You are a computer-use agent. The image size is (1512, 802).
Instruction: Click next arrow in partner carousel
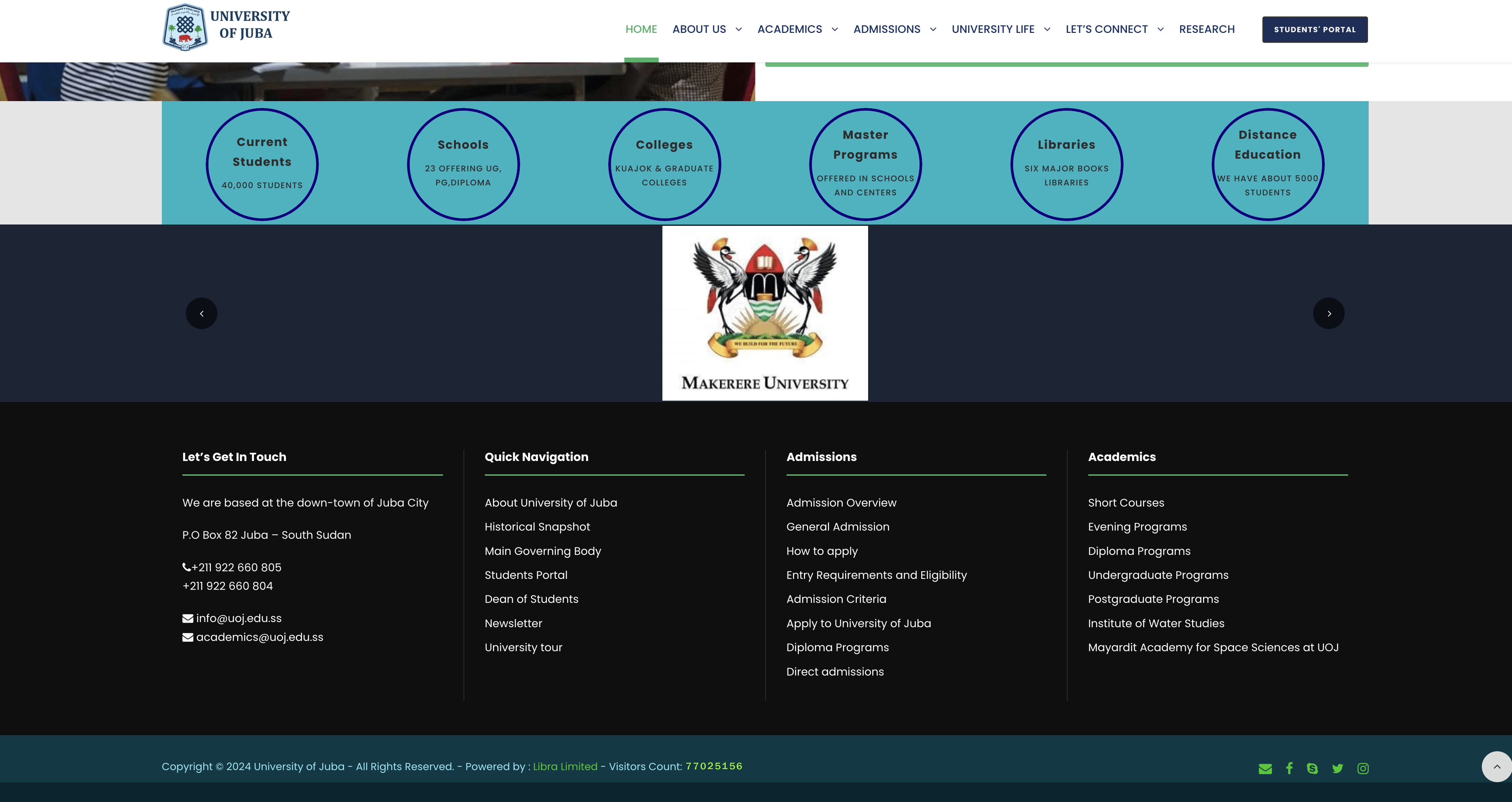pos(1329,313)
